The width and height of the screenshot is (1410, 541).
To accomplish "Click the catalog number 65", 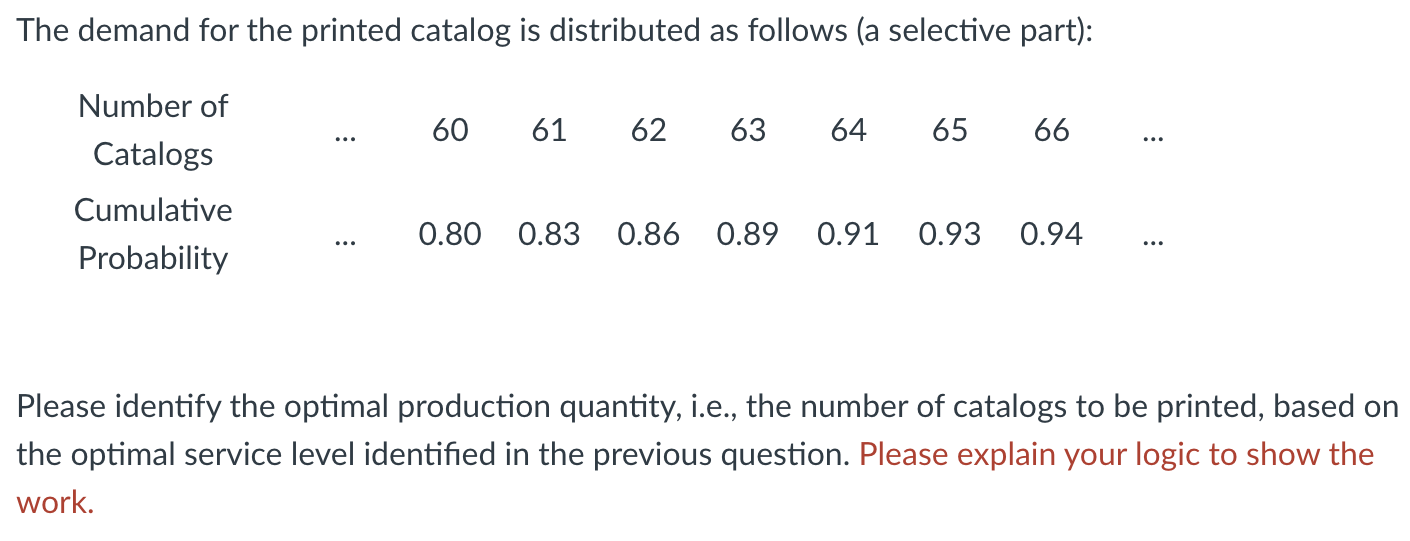I will 949,130.
